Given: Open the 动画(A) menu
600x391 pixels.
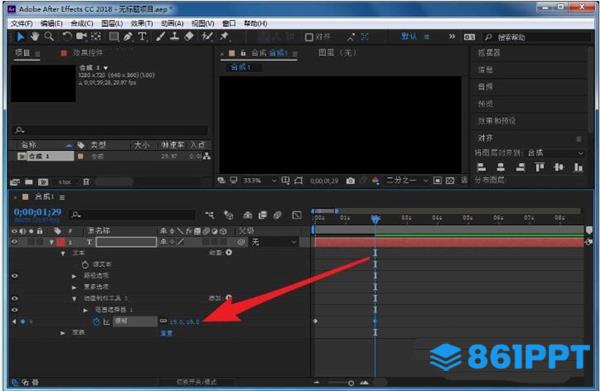Looking at the screenshot, I should (172, 23).
